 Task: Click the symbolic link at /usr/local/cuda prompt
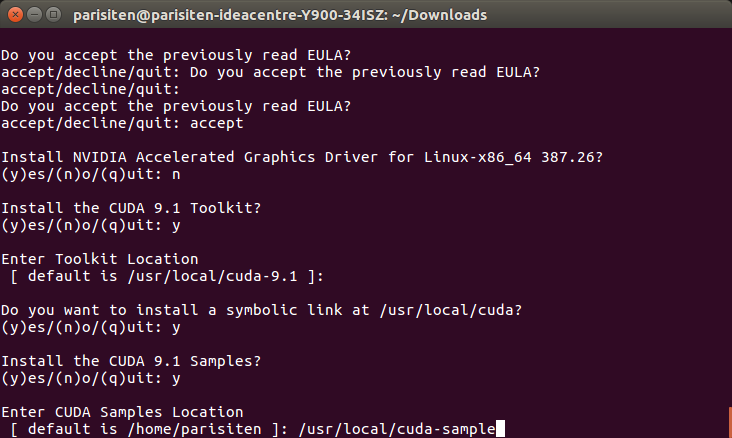coord(261,310)
